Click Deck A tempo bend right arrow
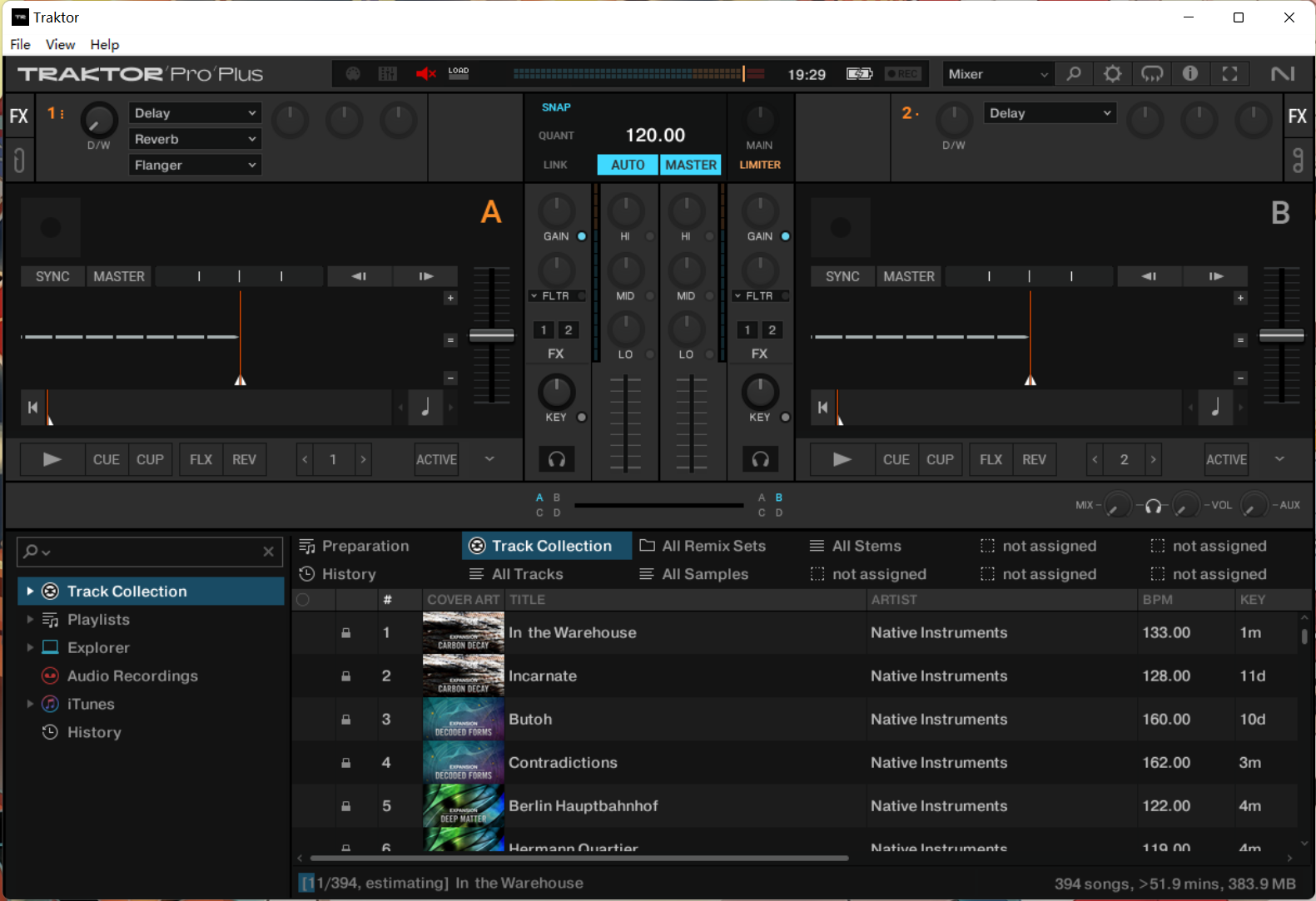This screenshot has height=901, width=1316. coord(425,276)
